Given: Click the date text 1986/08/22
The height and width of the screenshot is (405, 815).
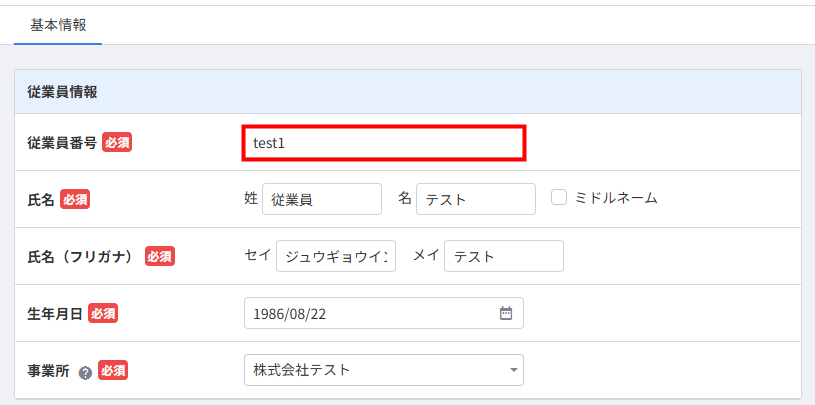Looking at the screenshot, I should coord(290,313).
